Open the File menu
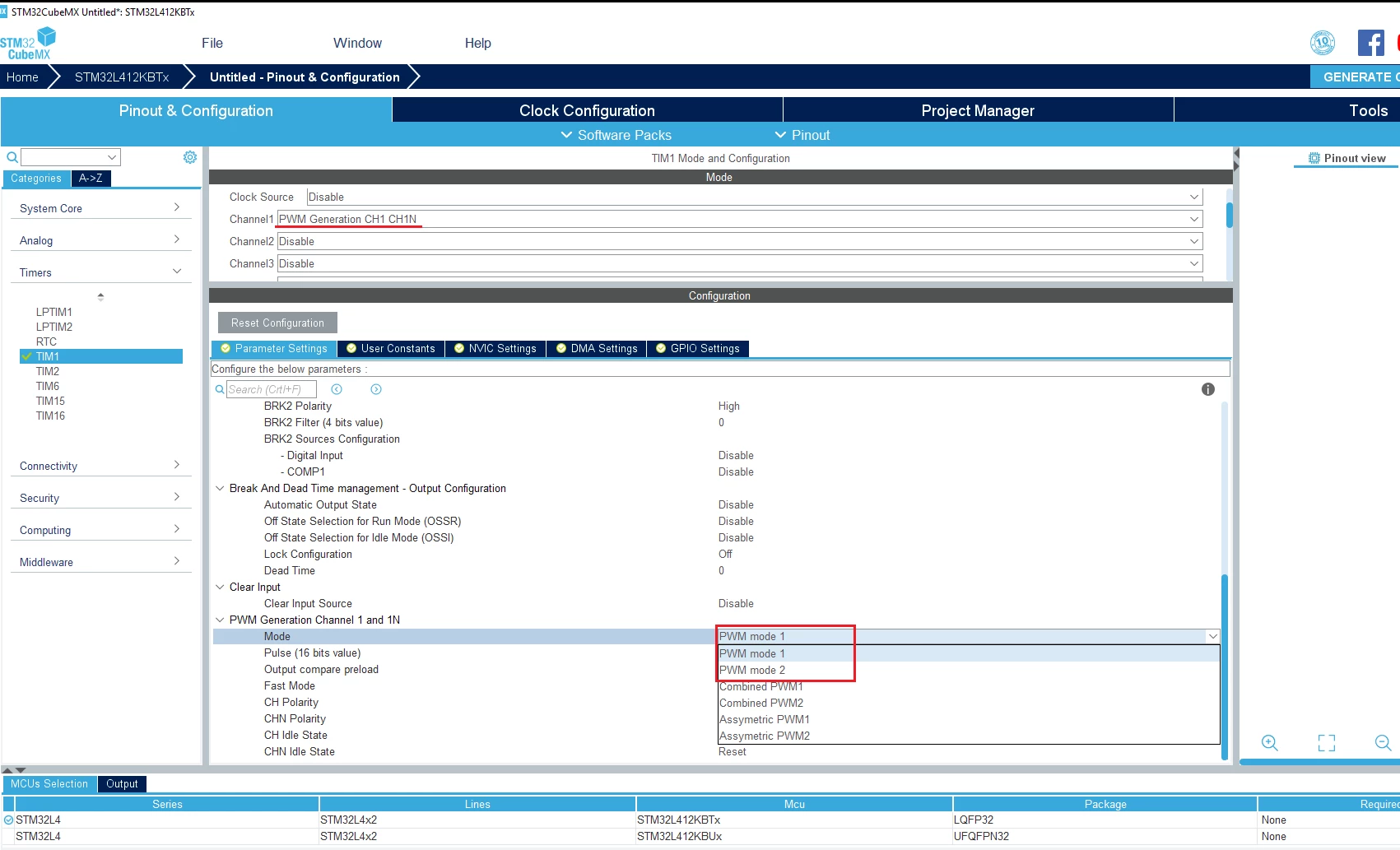Image resolution: width=1400 pixels, height=850 pixels. 212,43
